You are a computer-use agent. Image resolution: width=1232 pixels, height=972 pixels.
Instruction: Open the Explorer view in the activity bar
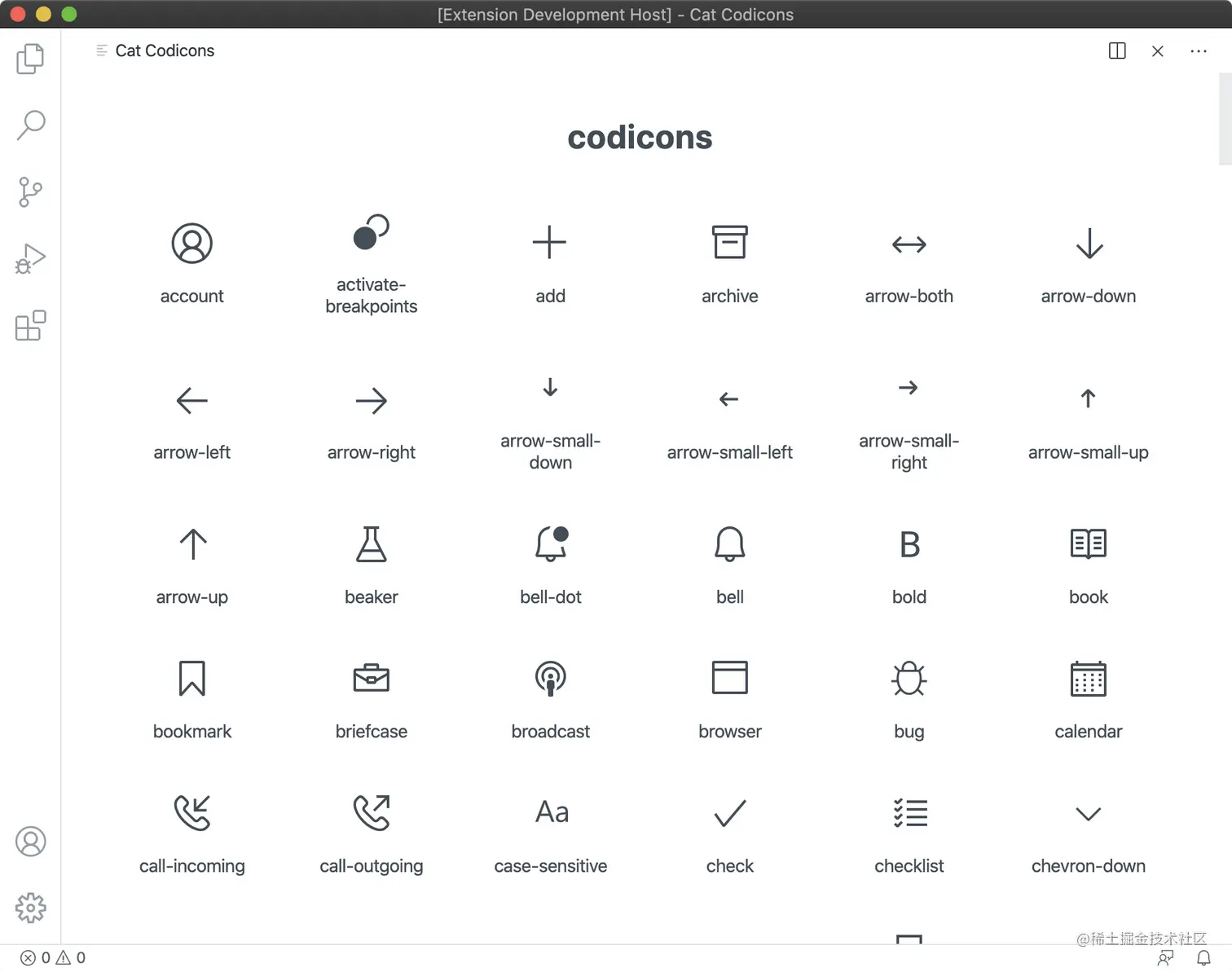click(30, 59)
